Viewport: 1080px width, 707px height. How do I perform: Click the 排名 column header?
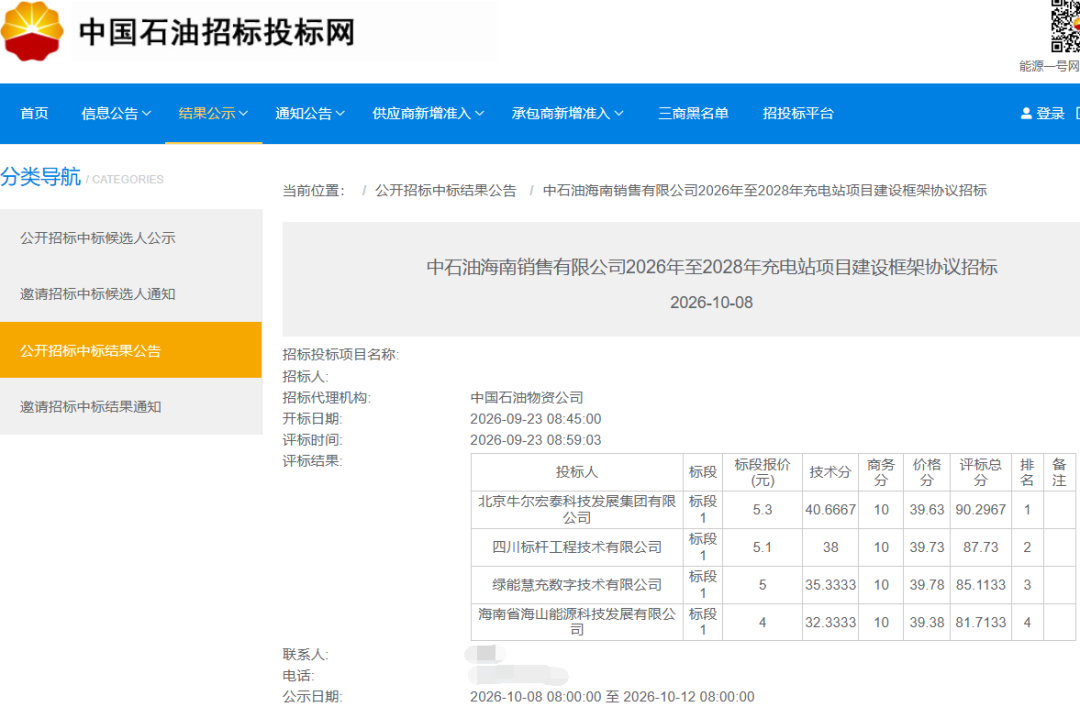(x=1027, y=472)
